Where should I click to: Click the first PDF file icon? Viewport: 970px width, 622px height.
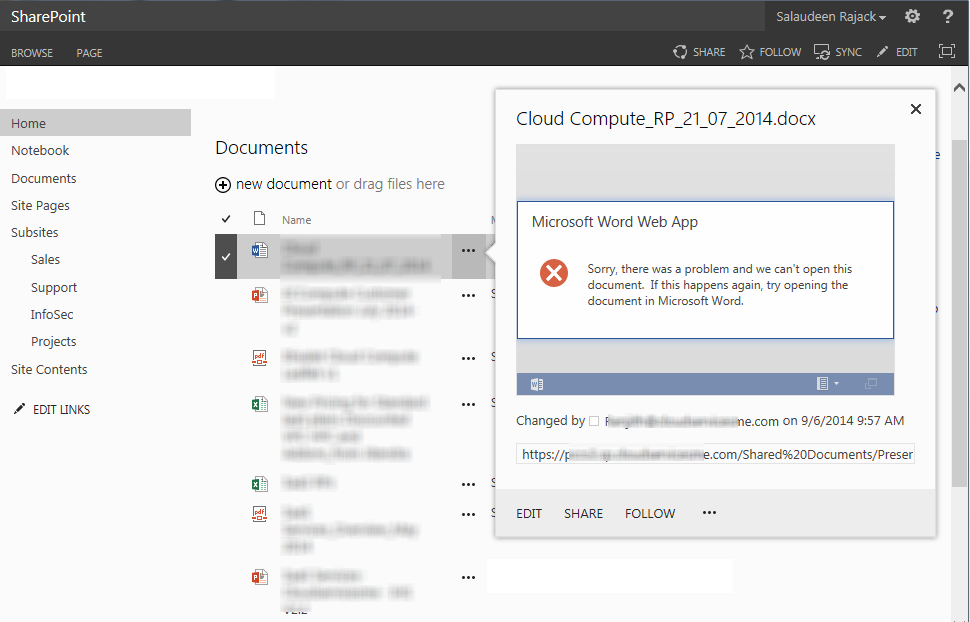click(260, 358)
